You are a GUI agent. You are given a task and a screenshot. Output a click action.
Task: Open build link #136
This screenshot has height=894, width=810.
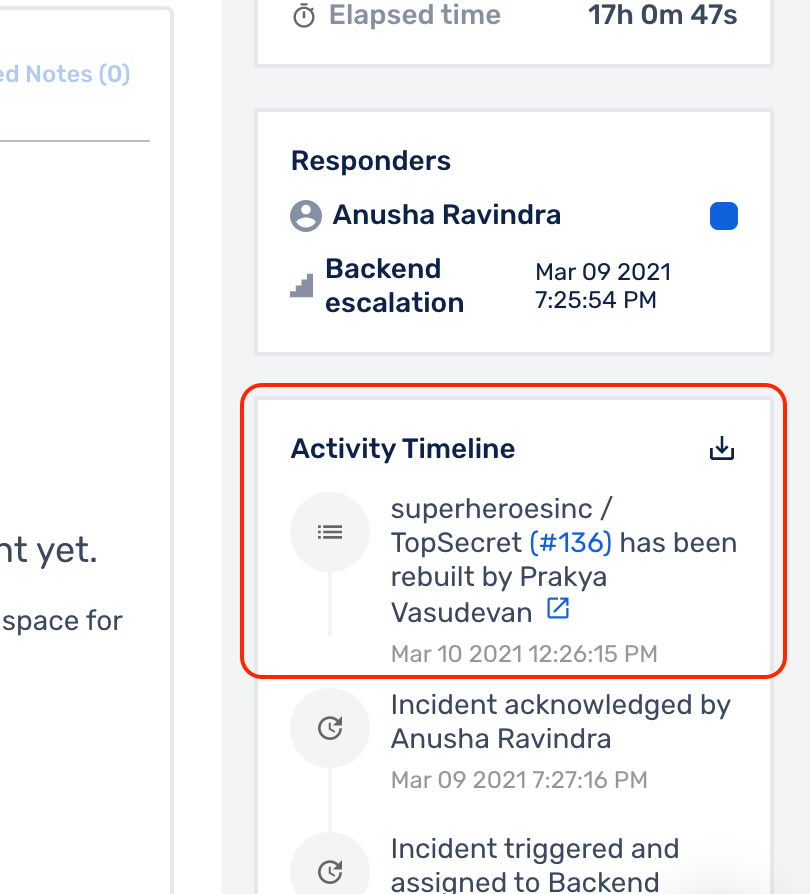(571, 542)
